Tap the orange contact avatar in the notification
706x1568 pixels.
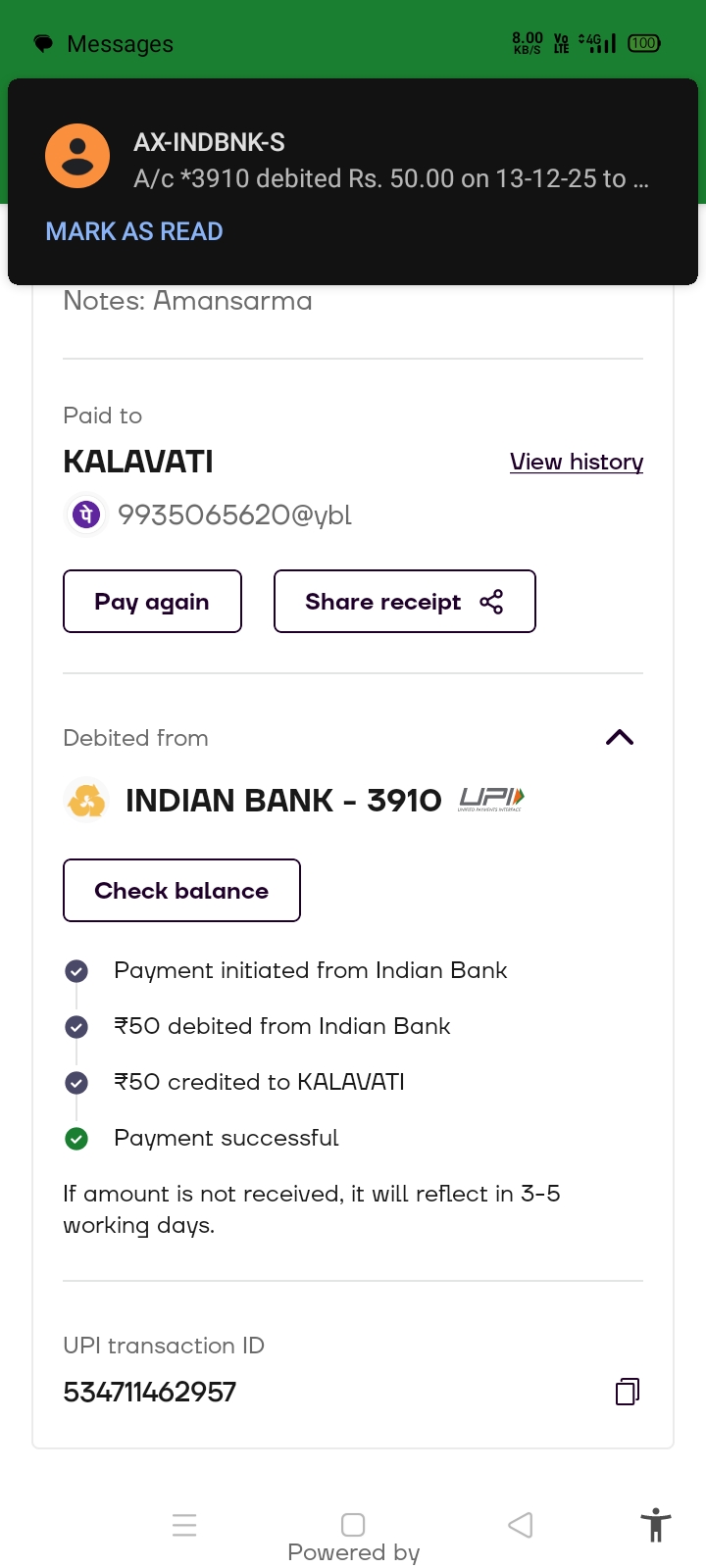click(77, 157)
